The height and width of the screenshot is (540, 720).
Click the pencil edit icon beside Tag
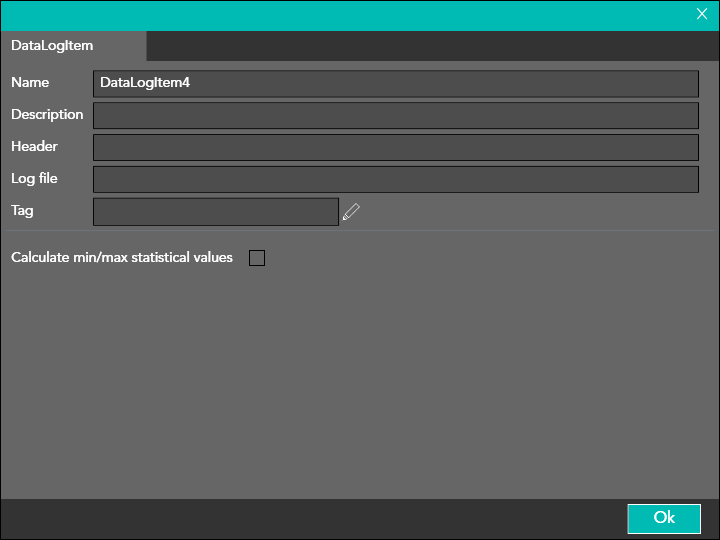351,212
